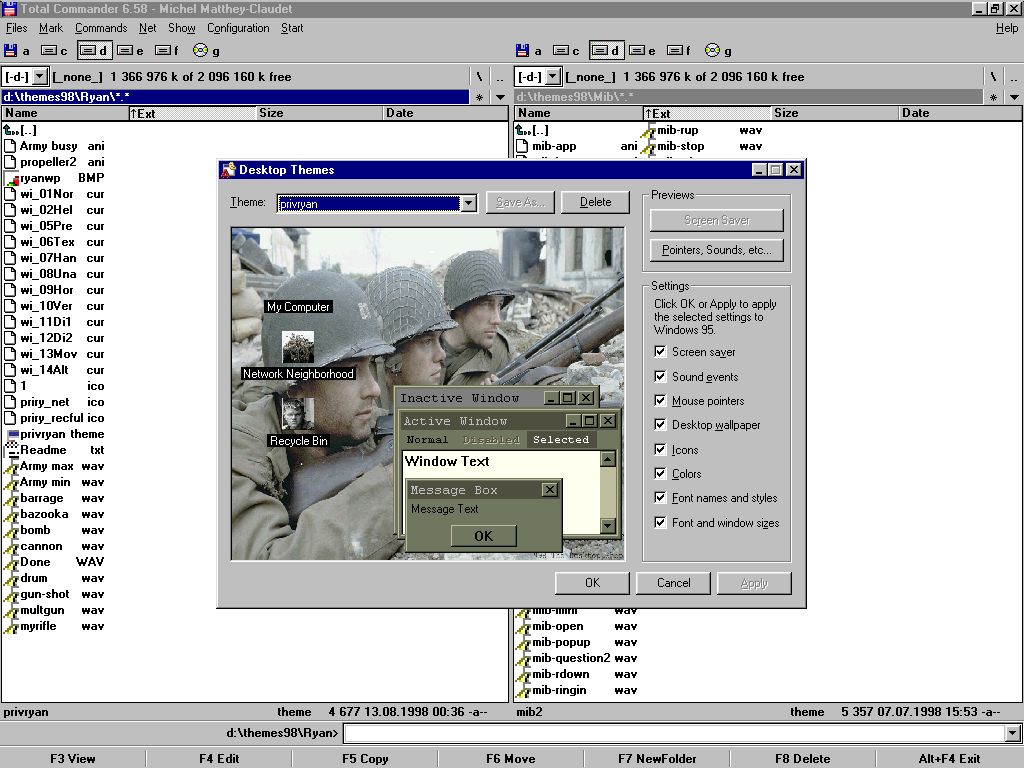Viewport: 1024px width, 768px height.
Task: Toggle the Screen saver checkbox
Action: click(x=660, y=352)
